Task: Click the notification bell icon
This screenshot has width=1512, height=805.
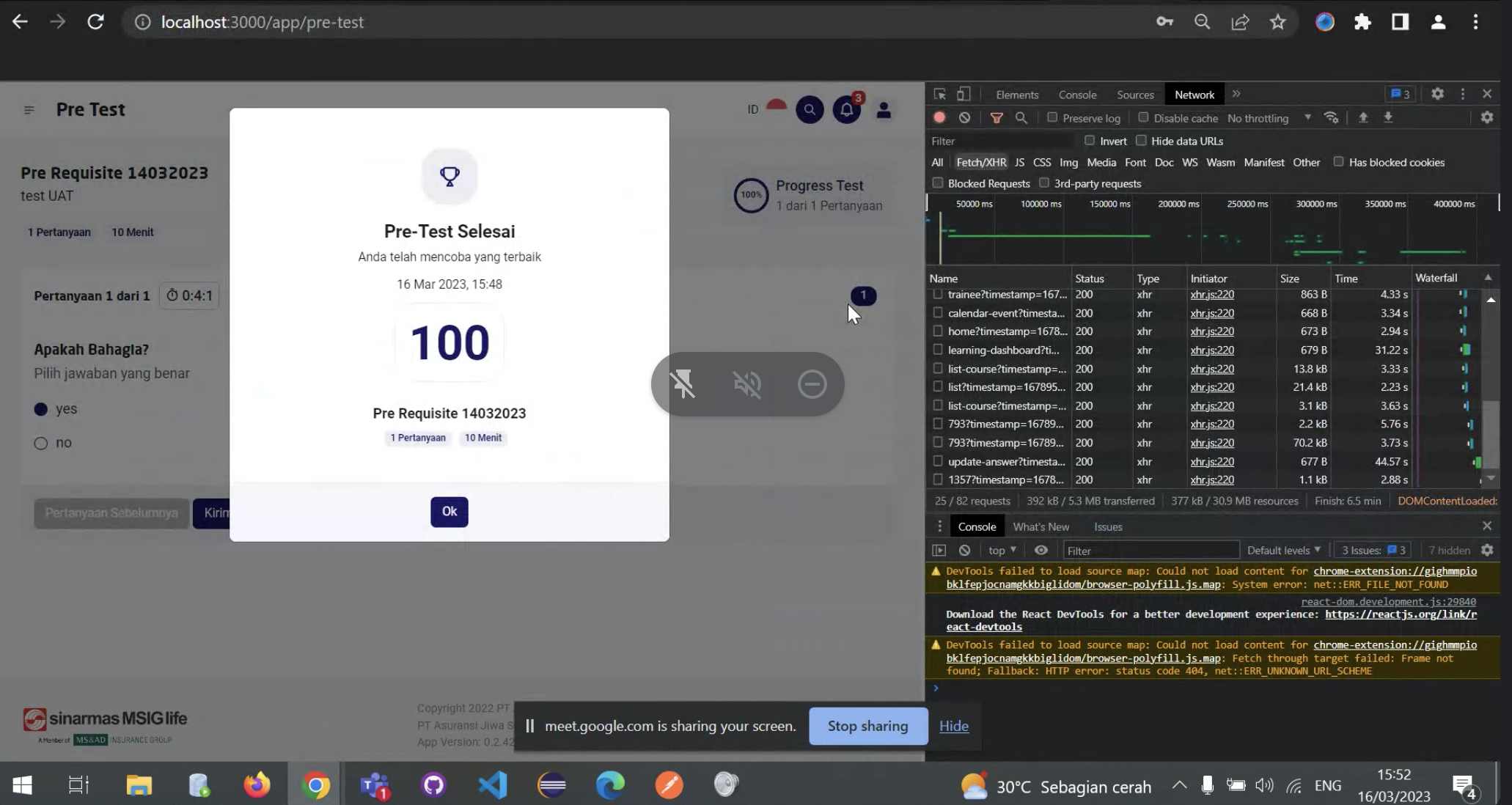Action: point(847,110)
